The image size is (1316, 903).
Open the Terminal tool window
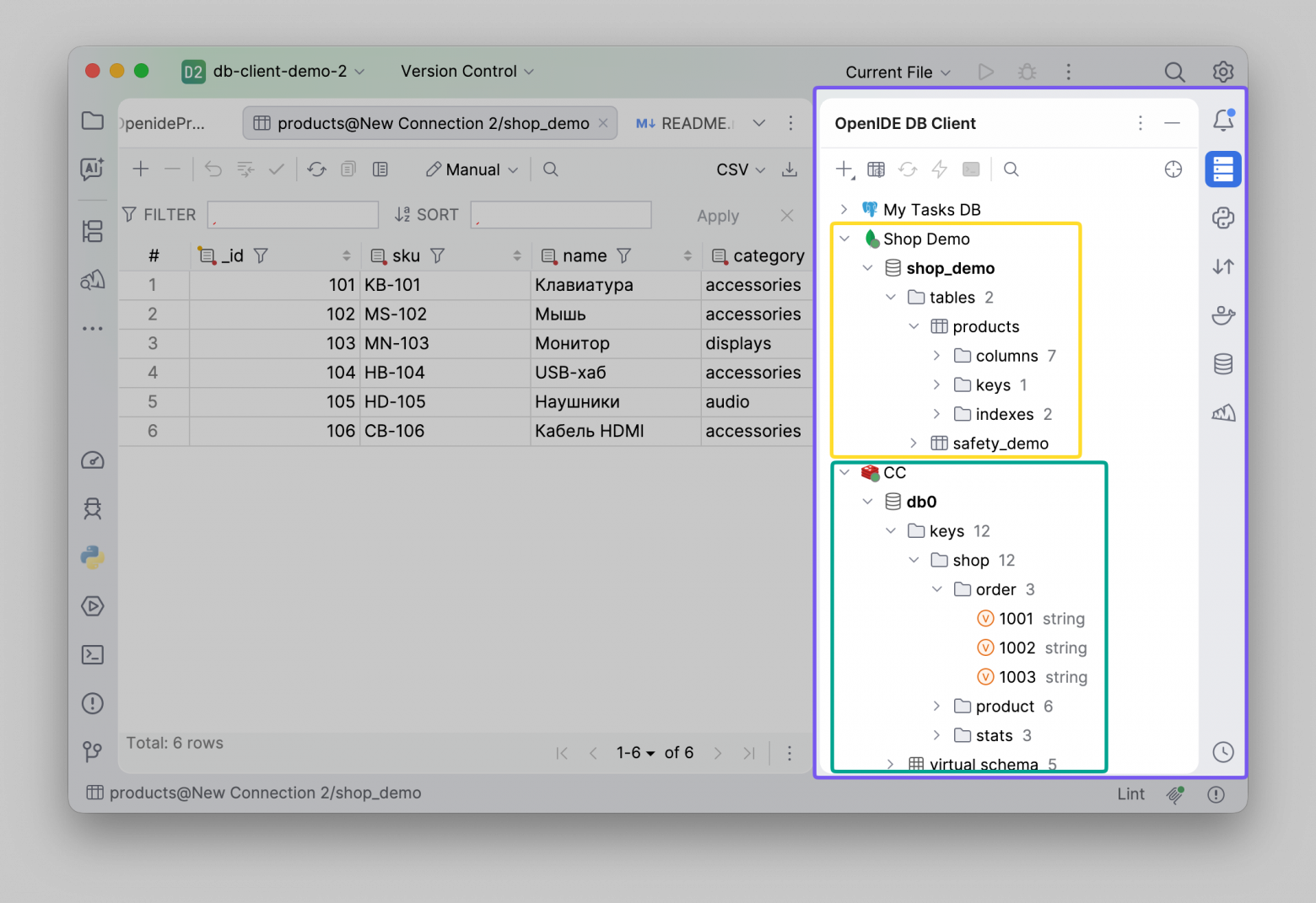point(93,655)
